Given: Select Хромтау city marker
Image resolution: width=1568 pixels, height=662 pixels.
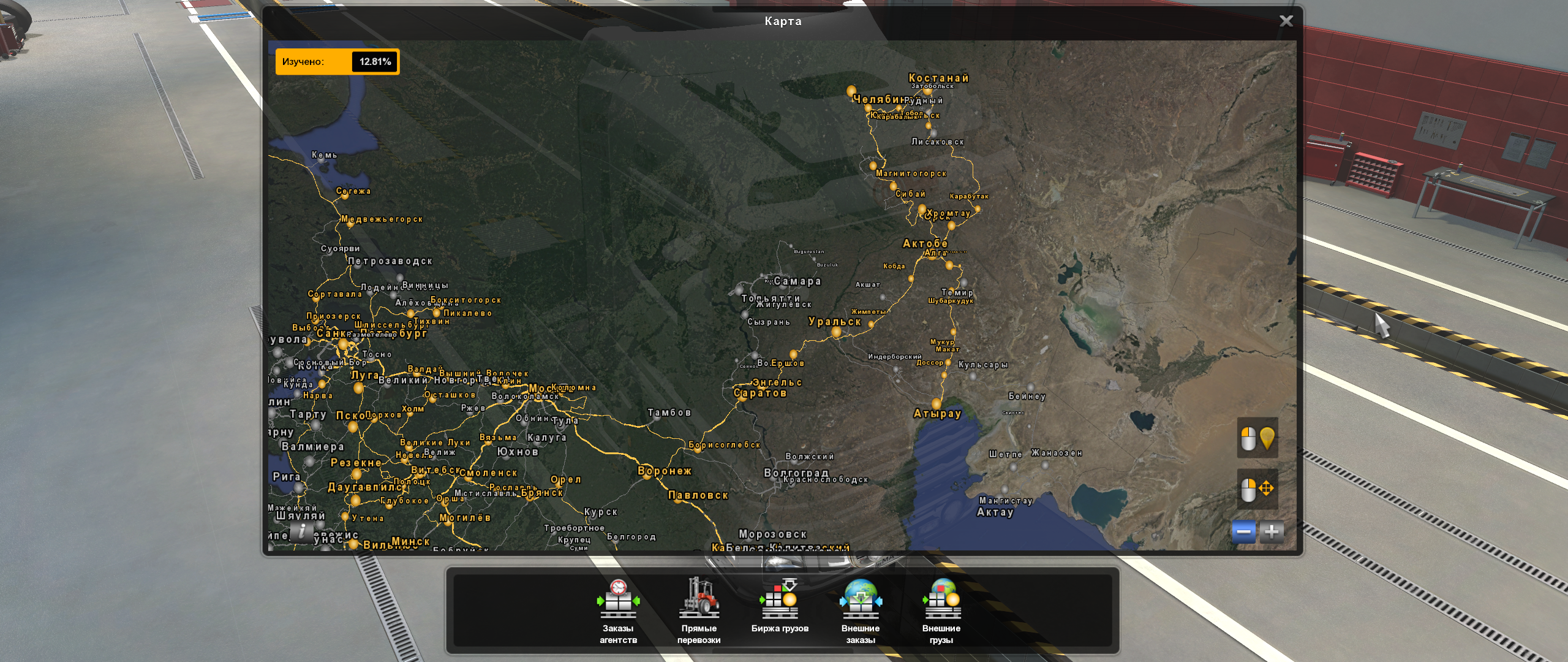Looking at the screenshot, I should click(951, 226).
